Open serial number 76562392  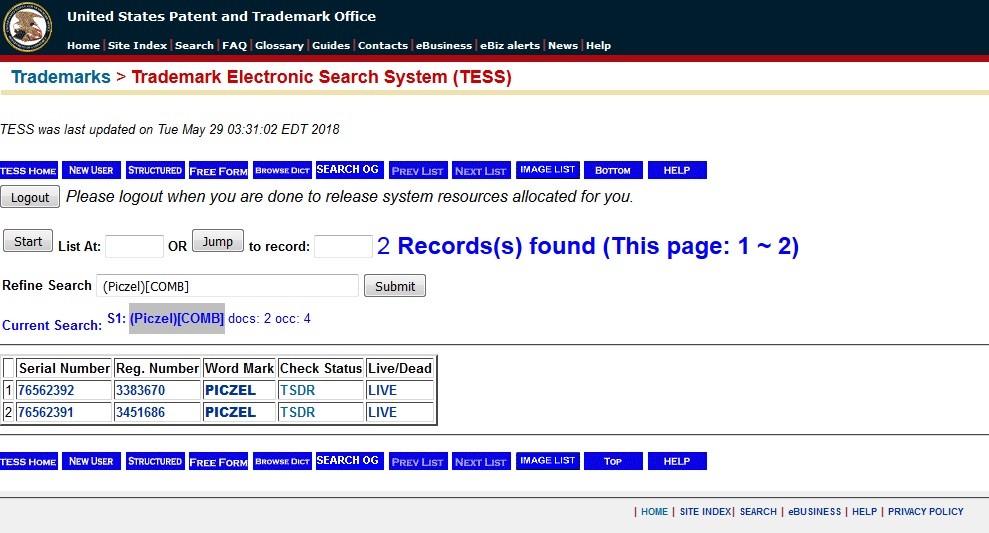click(46, 390)
